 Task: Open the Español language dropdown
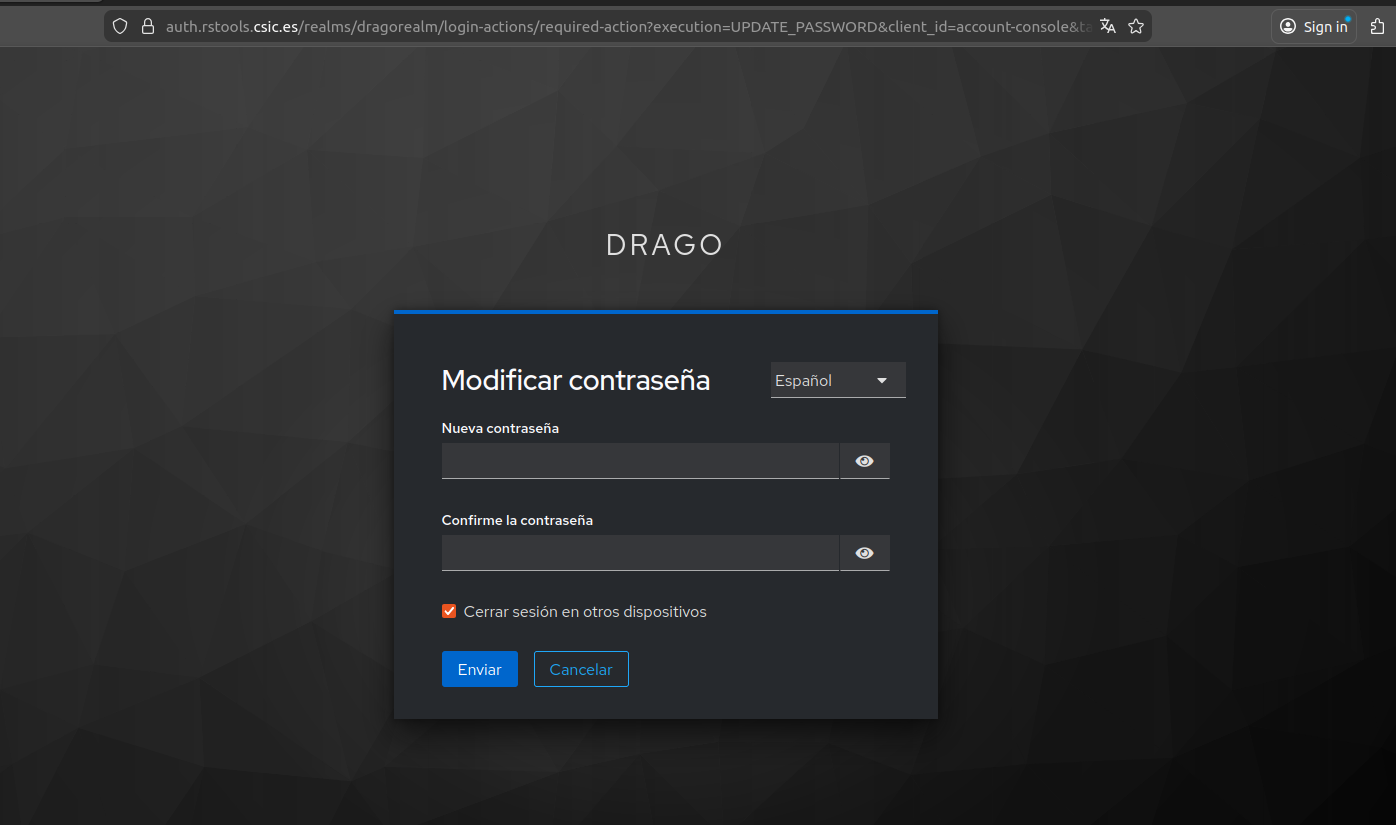click(837, 380)
